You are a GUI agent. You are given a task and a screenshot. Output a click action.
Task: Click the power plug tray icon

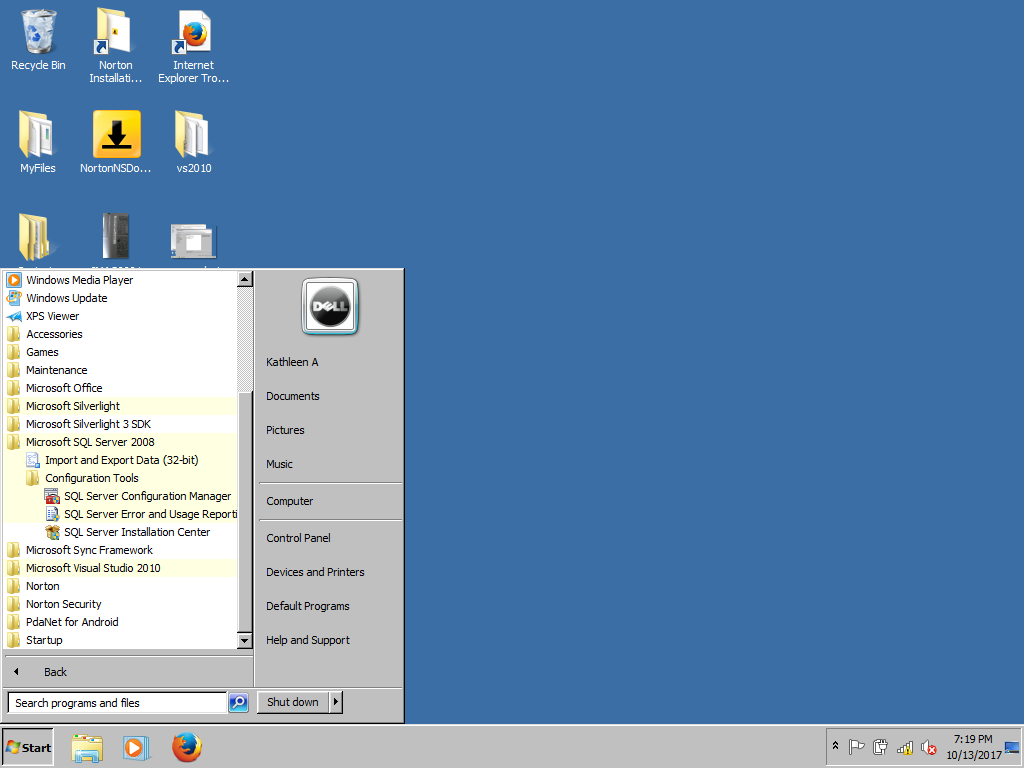(x=880, y=747)
